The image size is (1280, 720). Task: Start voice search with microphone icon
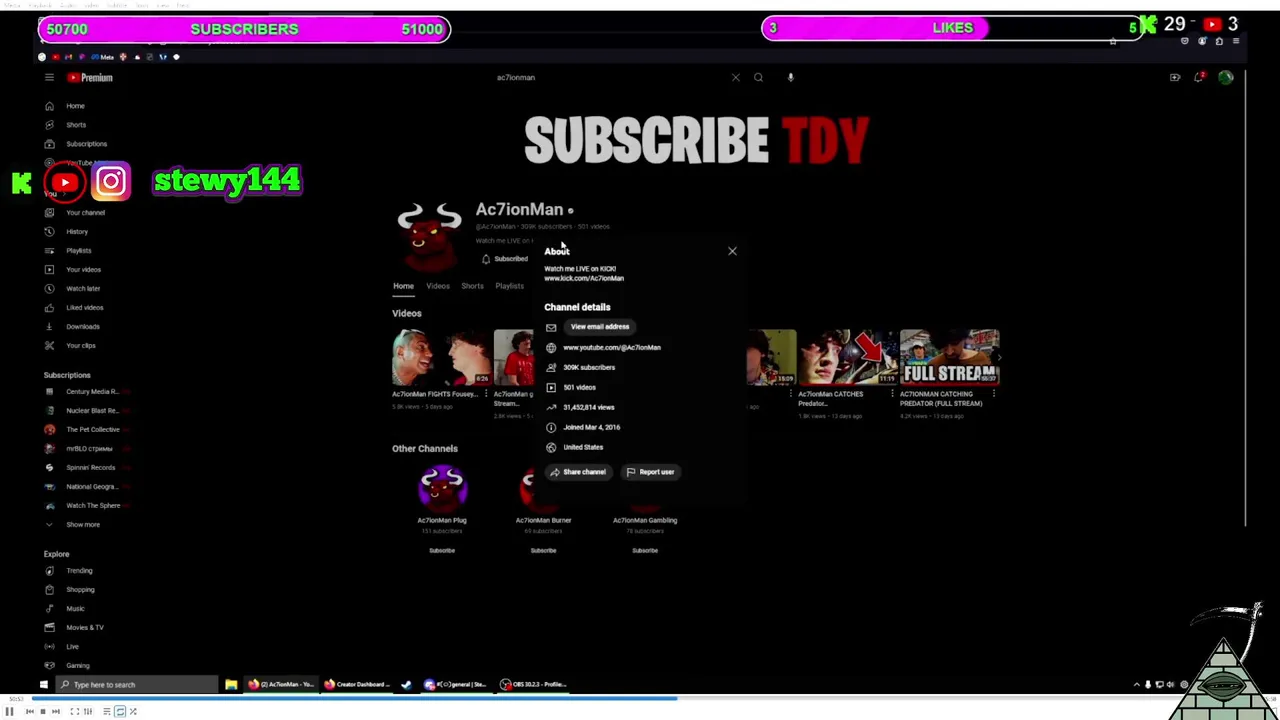(790, 77)
